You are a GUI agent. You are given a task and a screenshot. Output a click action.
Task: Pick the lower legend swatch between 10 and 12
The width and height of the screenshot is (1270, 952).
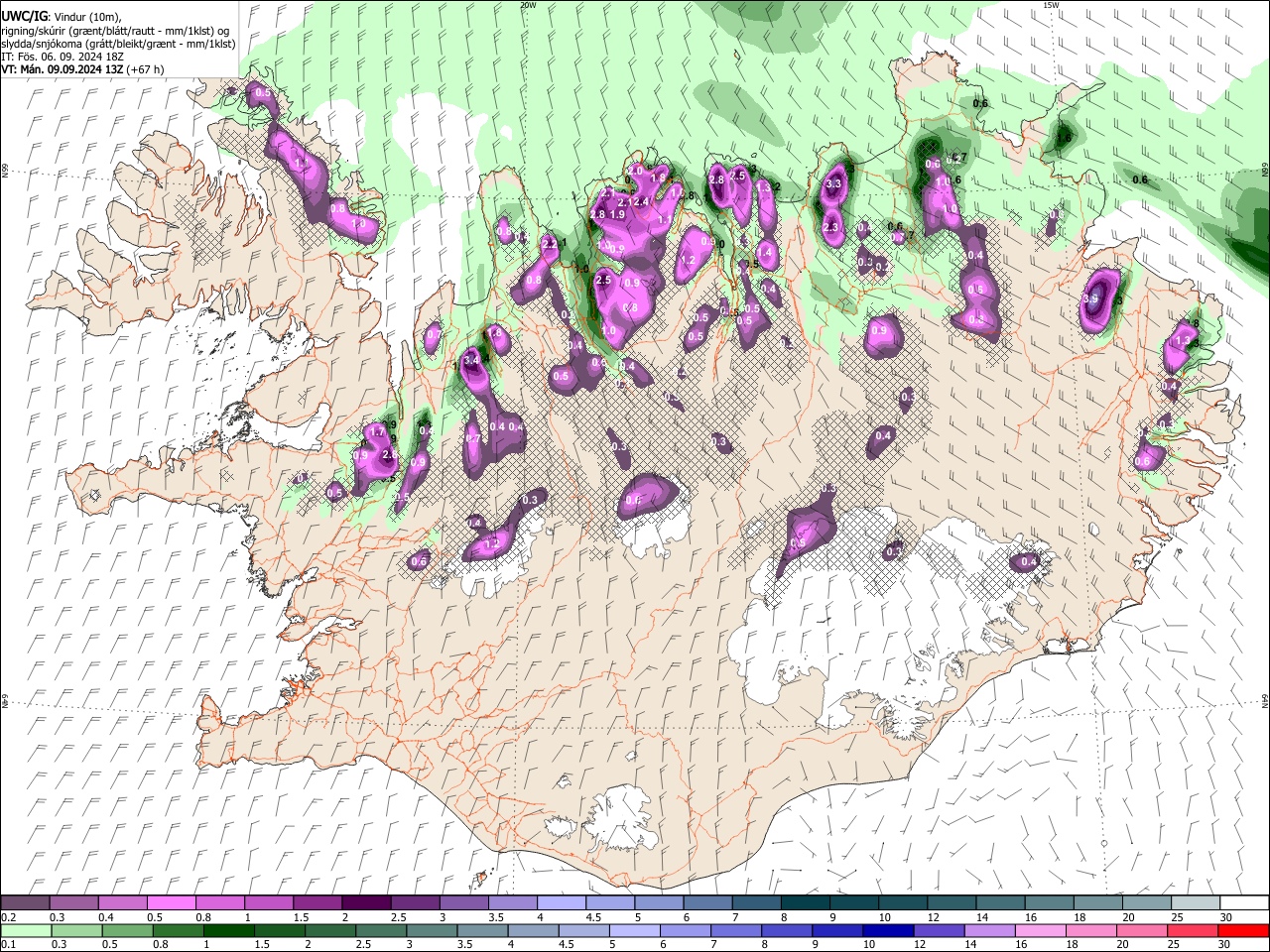point(887,930)
